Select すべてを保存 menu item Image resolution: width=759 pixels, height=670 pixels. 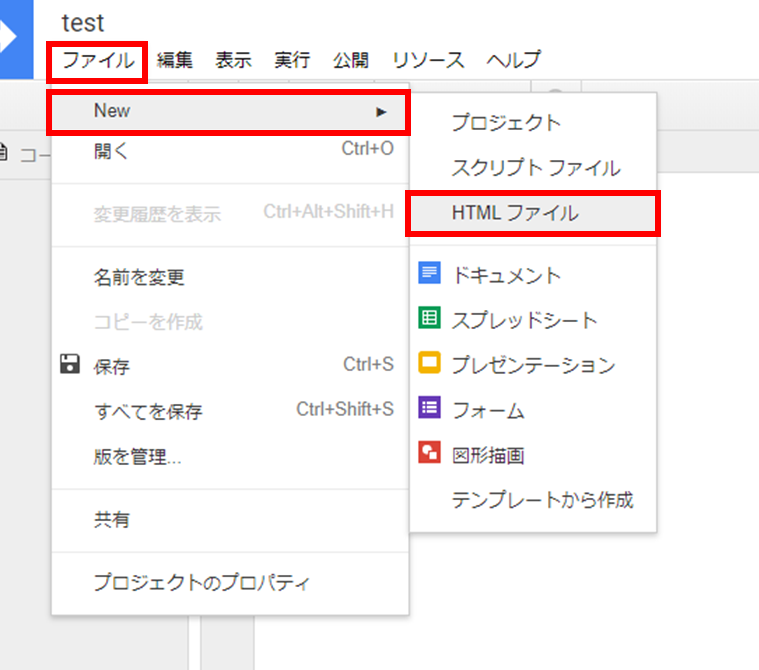[x=230, y=411]
